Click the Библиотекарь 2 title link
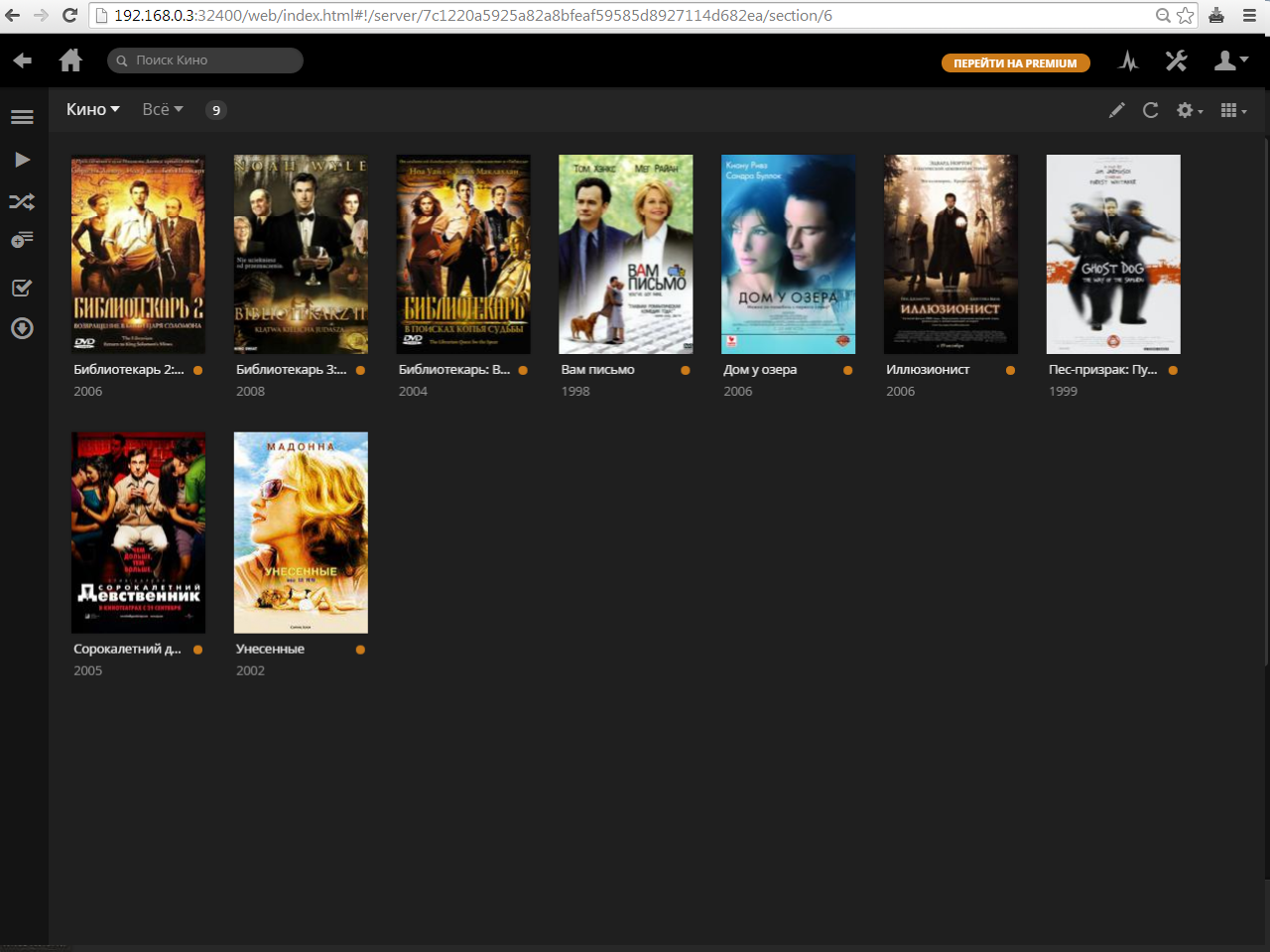1270x952 pixels. tap(129, 370)
